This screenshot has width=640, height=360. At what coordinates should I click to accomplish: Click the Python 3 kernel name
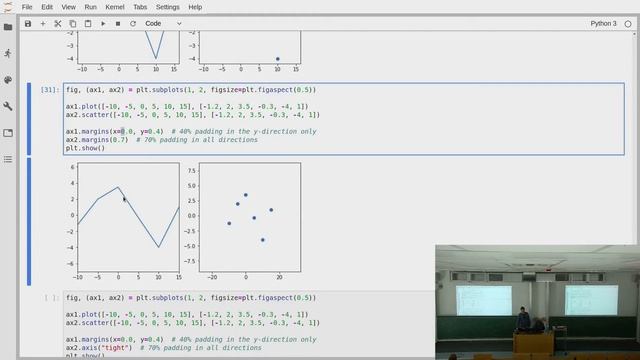[x=603, y=24]
